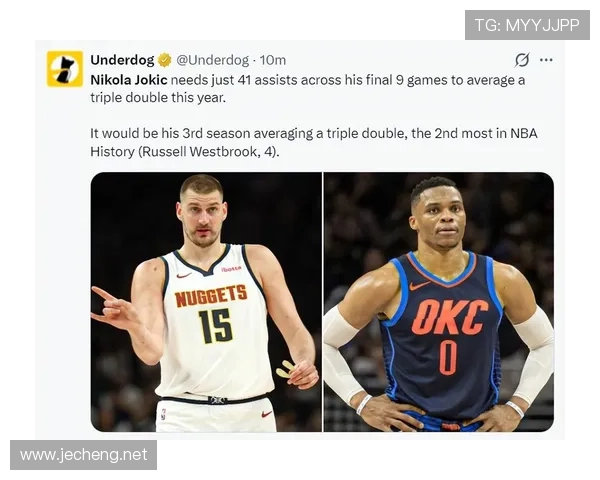Open the OKC player photo

(x=439, y=302)
